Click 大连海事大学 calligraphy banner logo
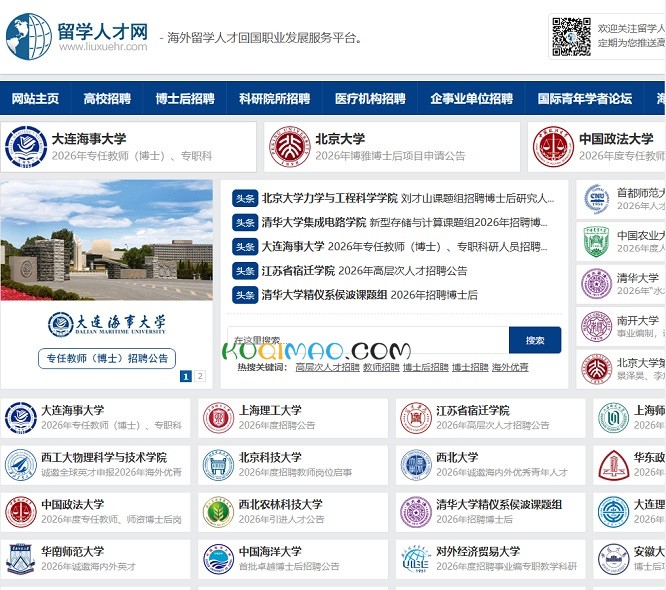 click(107, 325)
